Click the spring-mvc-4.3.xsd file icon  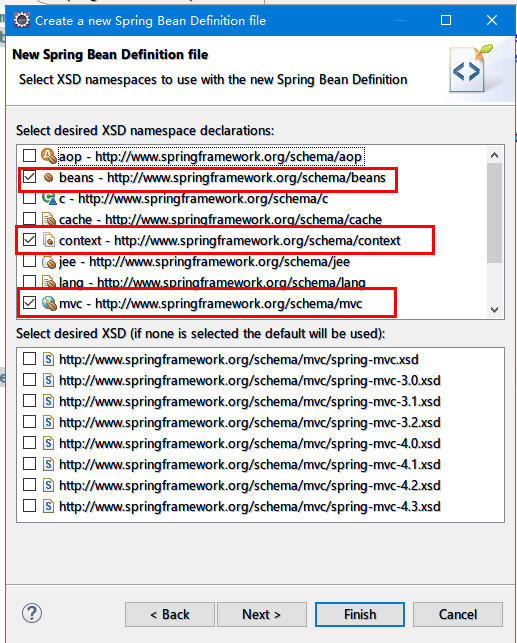tap(48, 506)
